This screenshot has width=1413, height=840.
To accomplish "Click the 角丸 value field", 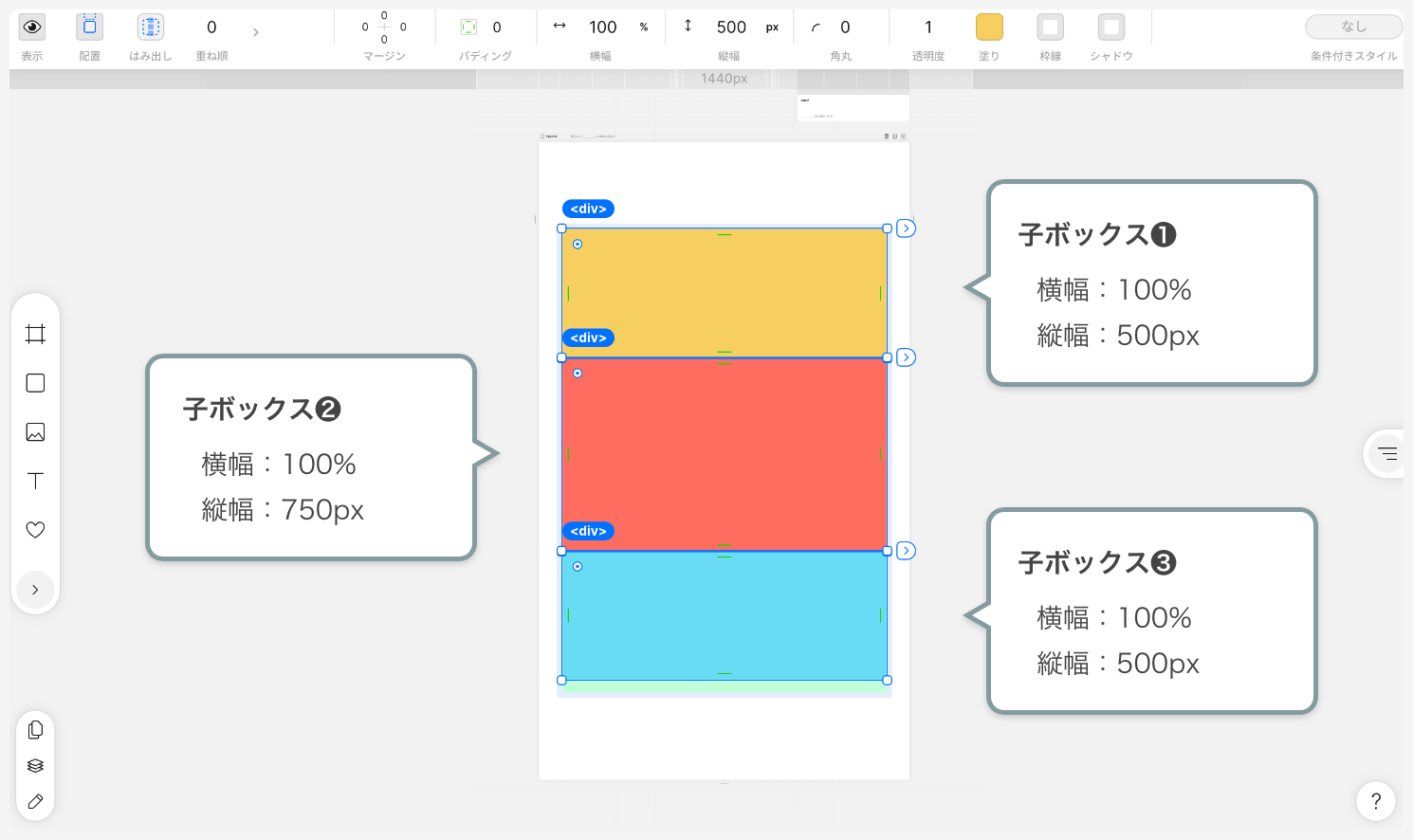I will [845, 27].
